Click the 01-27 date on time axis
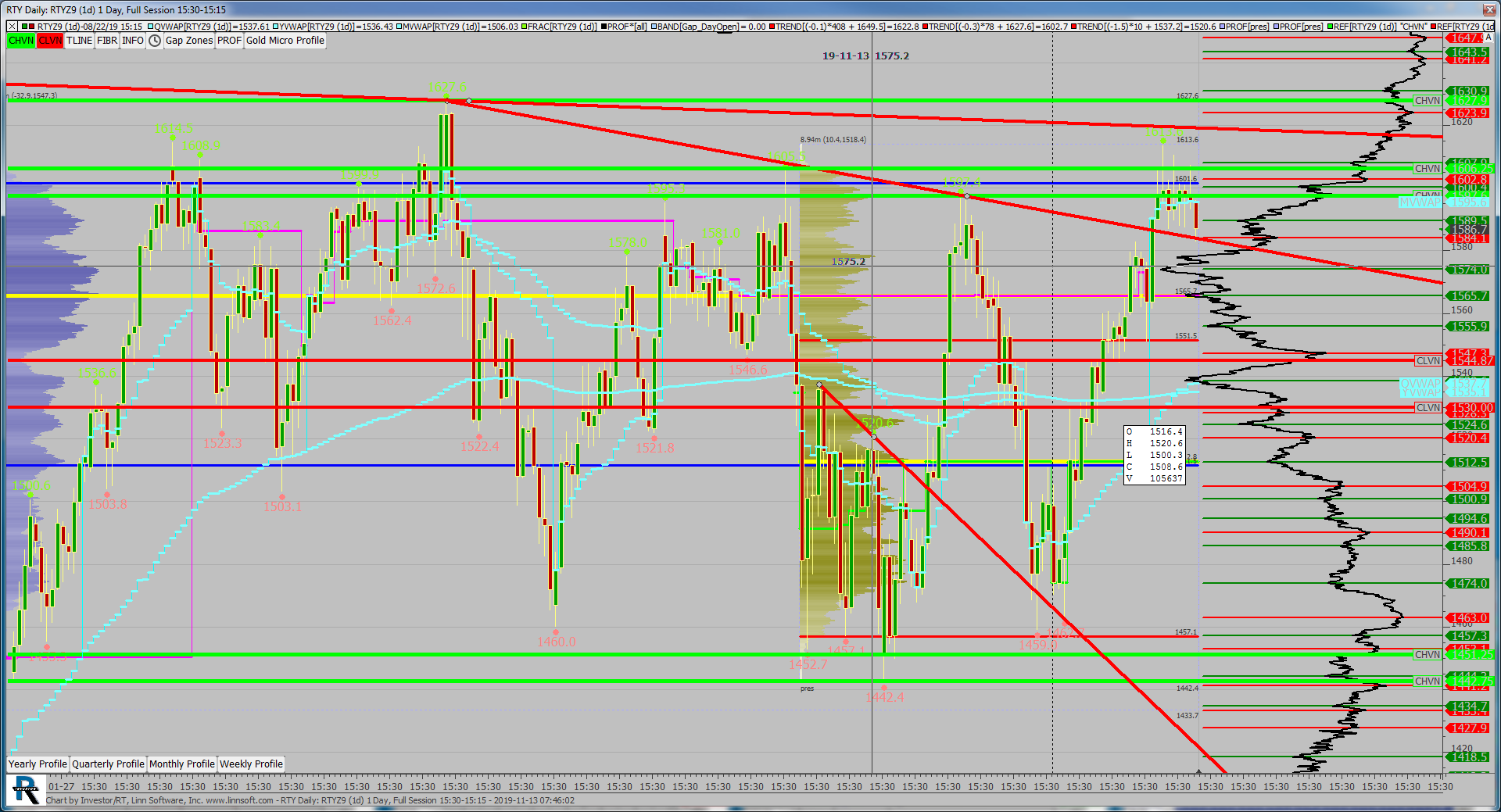Image resolution: width=1501 pixels, height=812 pixels. pos(61,787)
